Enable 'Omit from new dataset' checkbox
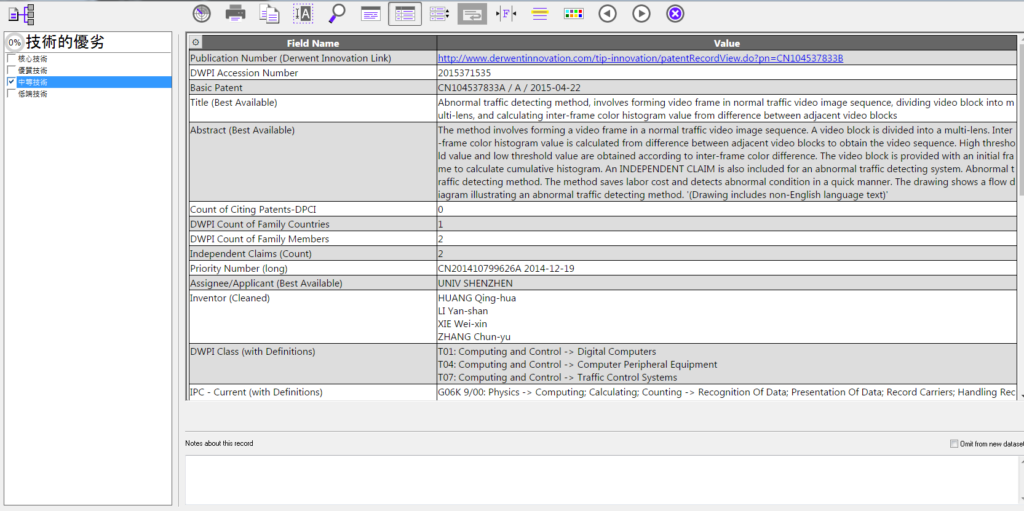This screenshot has height=511, width=1024. pyautogui.click(x=953, y=443)
